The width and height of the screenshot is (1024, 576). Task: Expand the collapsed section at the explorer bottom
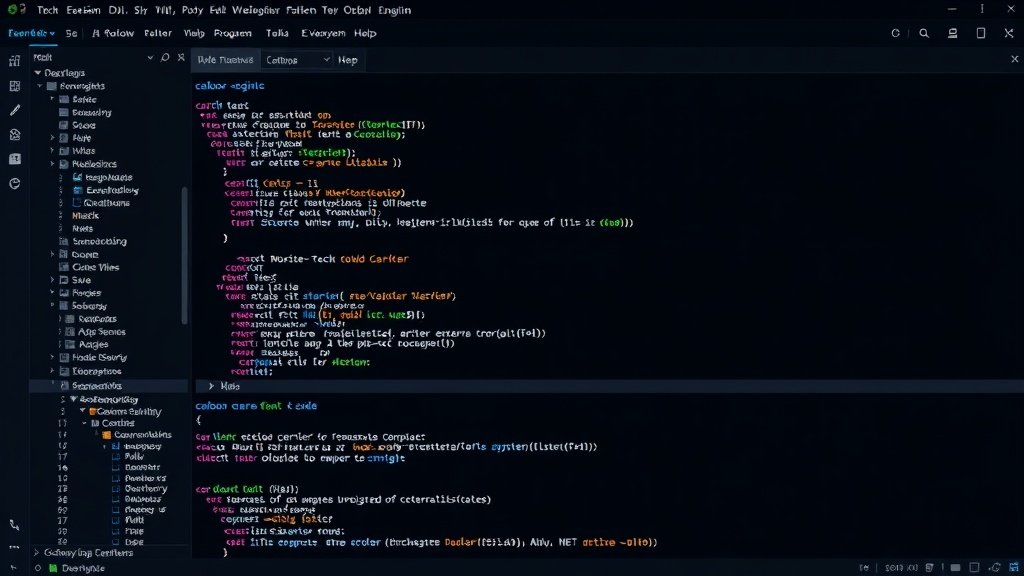pos(37,552)
